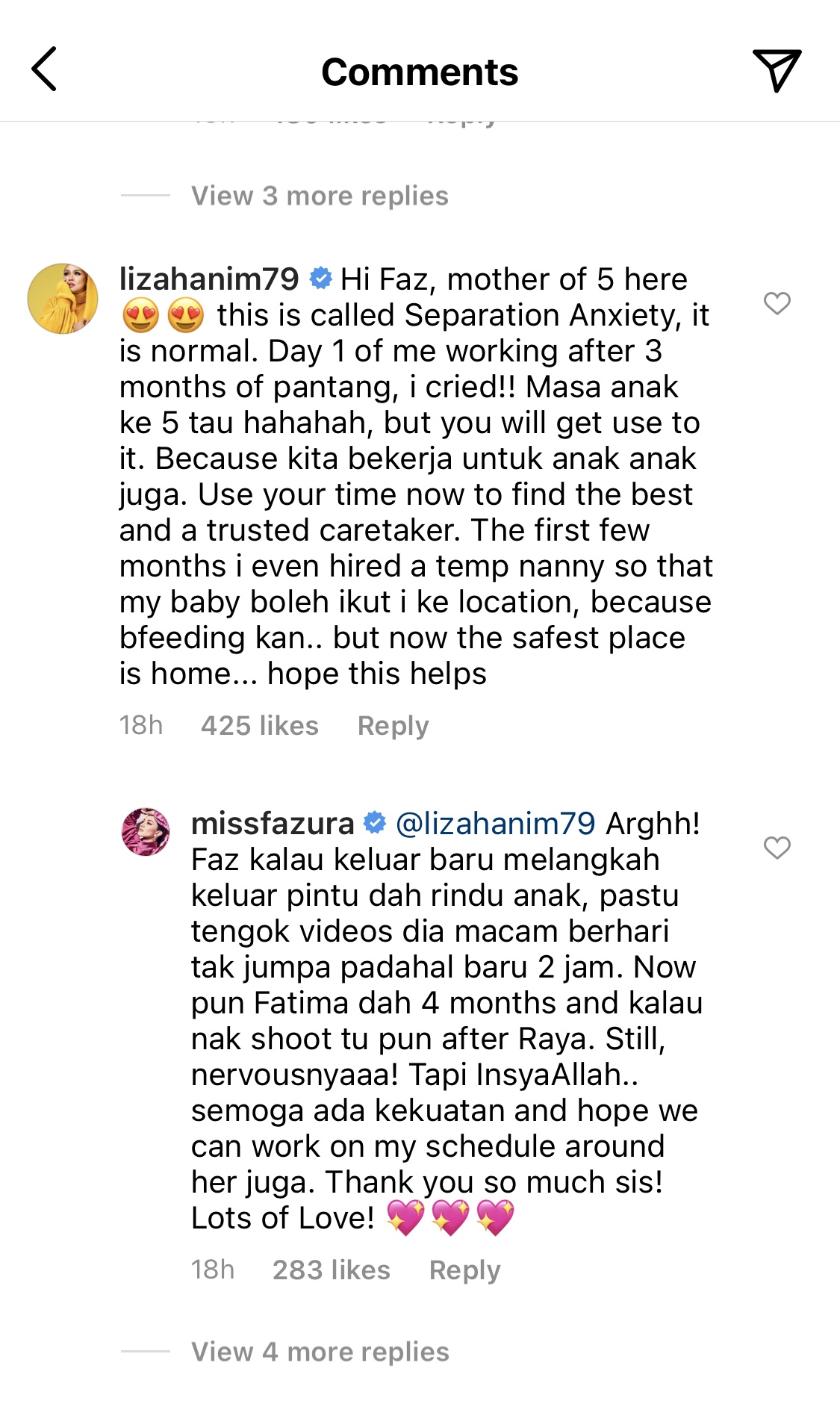Open missfazura's profile picture
Viewport: 840px width, 1401px height.
(146, 831)
